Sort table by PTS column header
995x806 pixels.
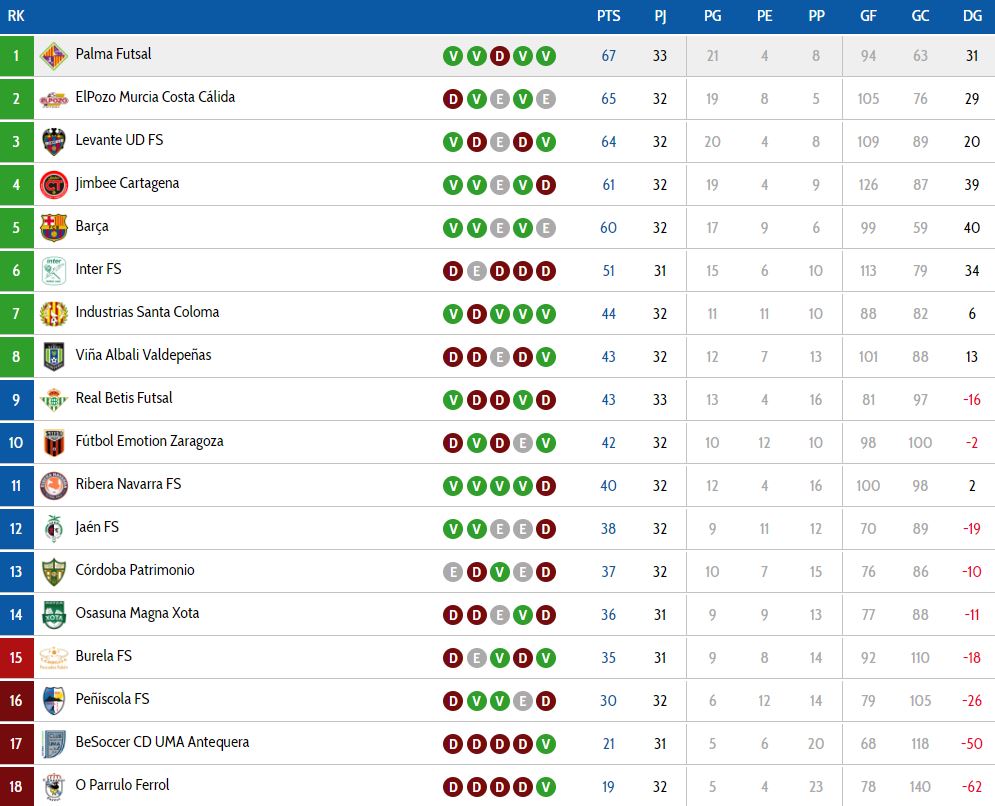(609, 16)
